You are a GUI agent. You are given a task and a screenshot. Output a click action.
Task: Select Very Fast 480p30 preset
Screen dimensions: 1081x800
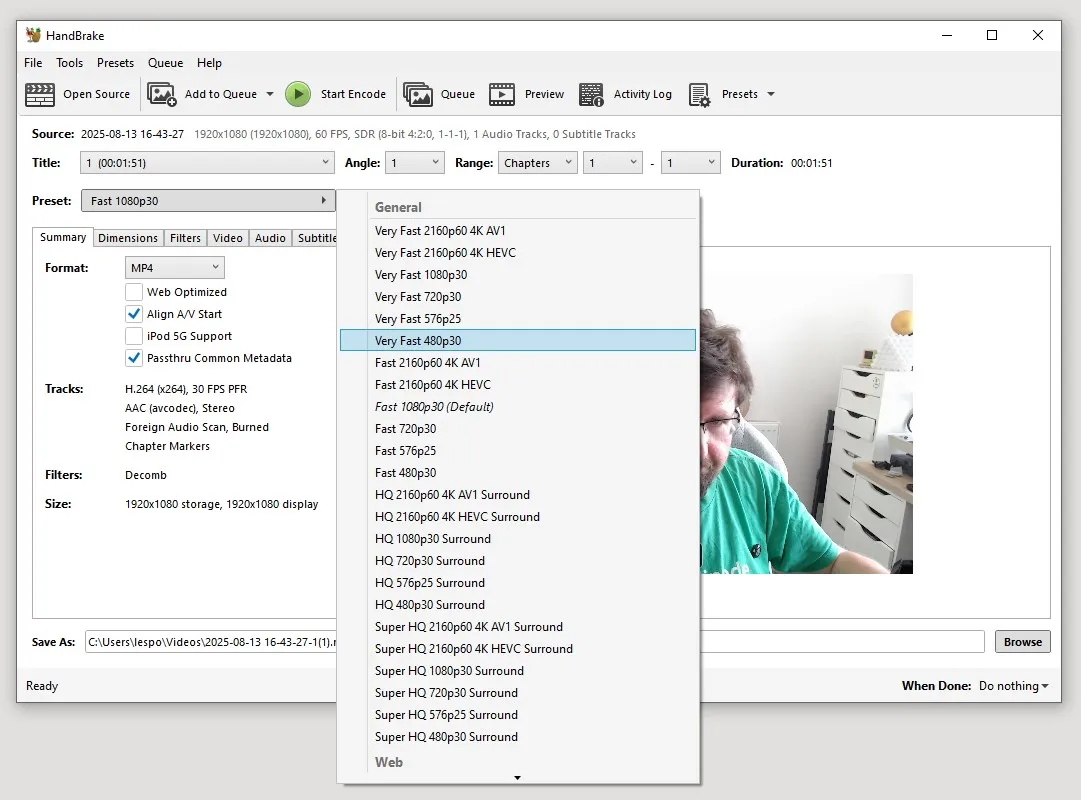tap(518, 341)
